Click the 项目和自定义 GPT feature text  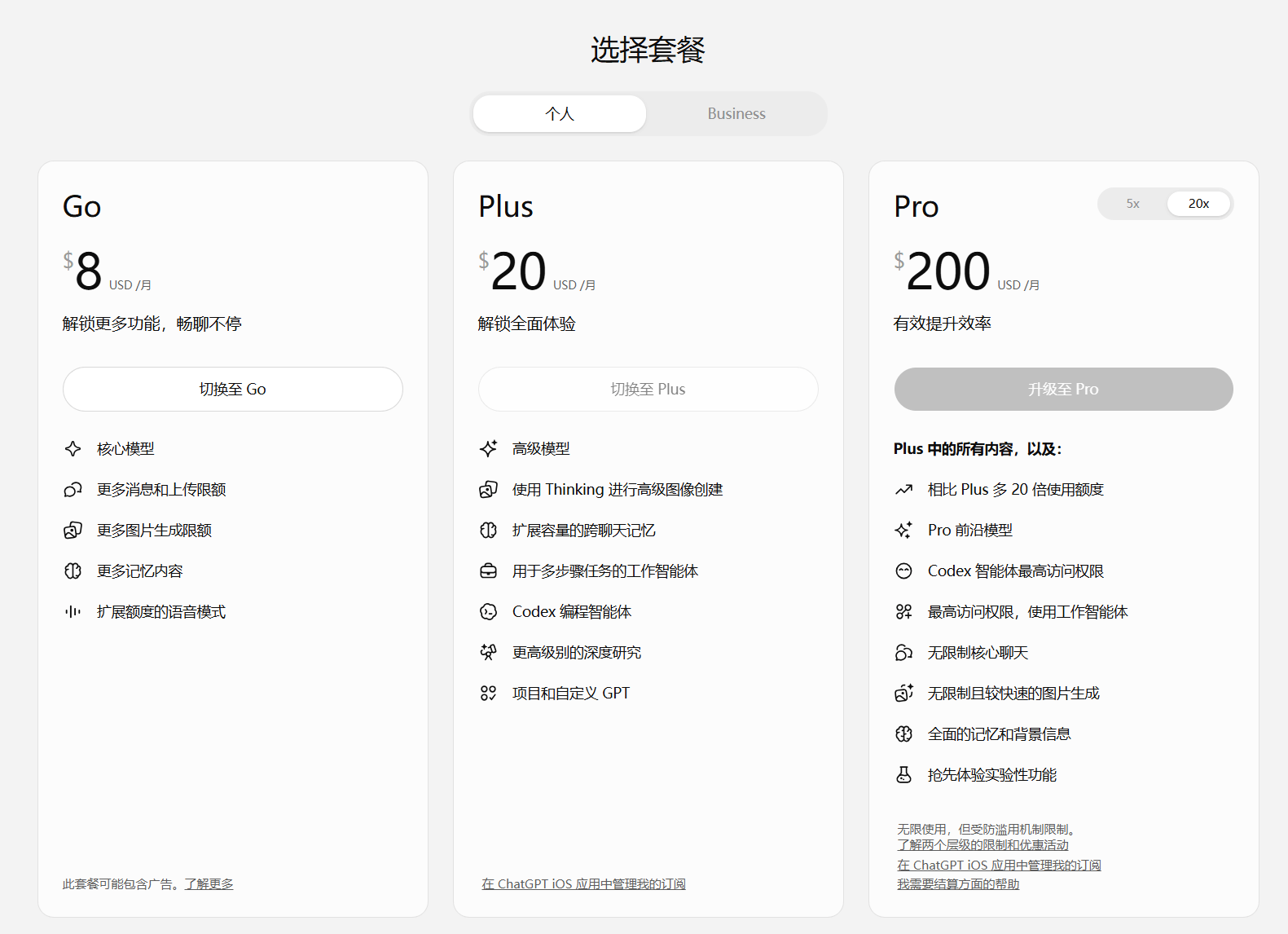[571, 694]
